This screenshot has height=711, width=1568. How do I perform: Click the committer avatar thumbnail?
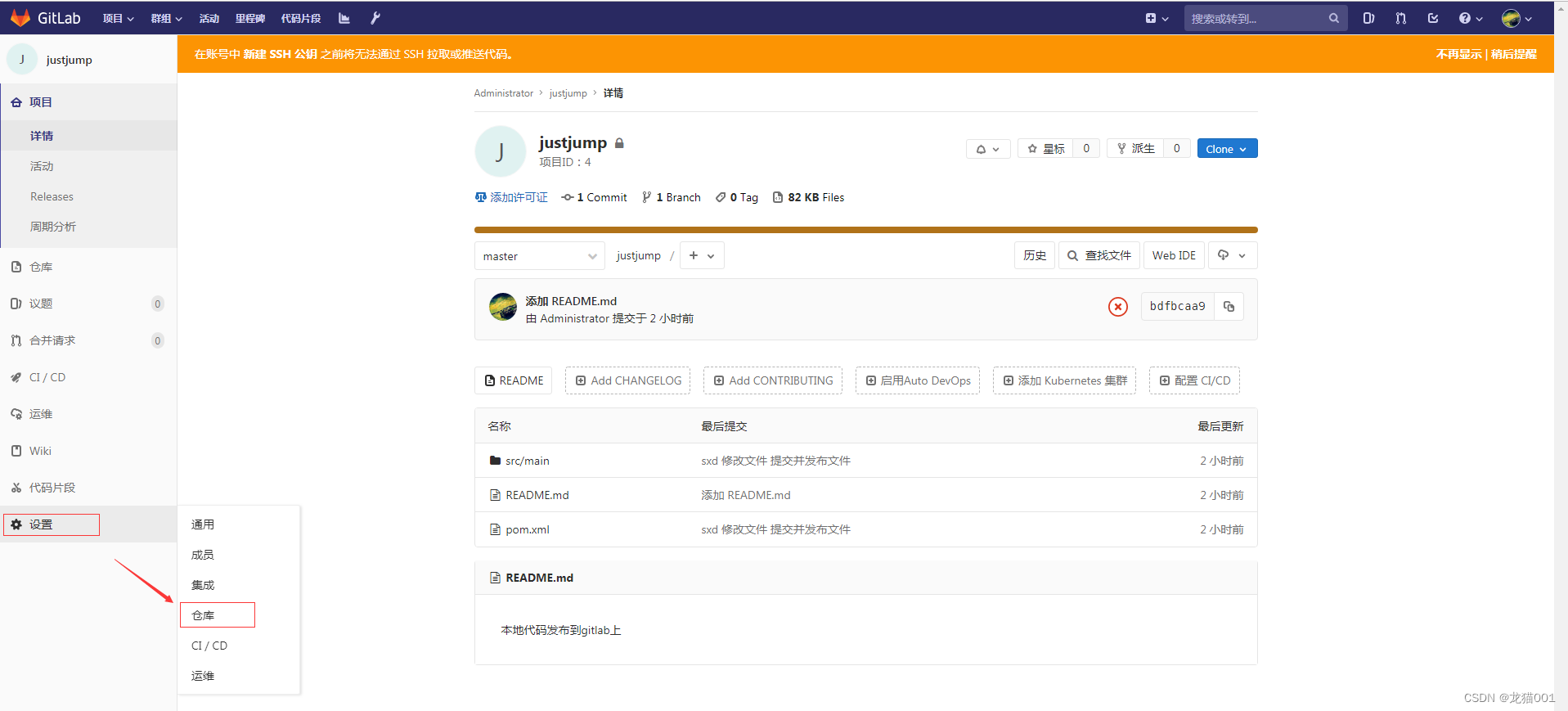click(x=503, y=307)
